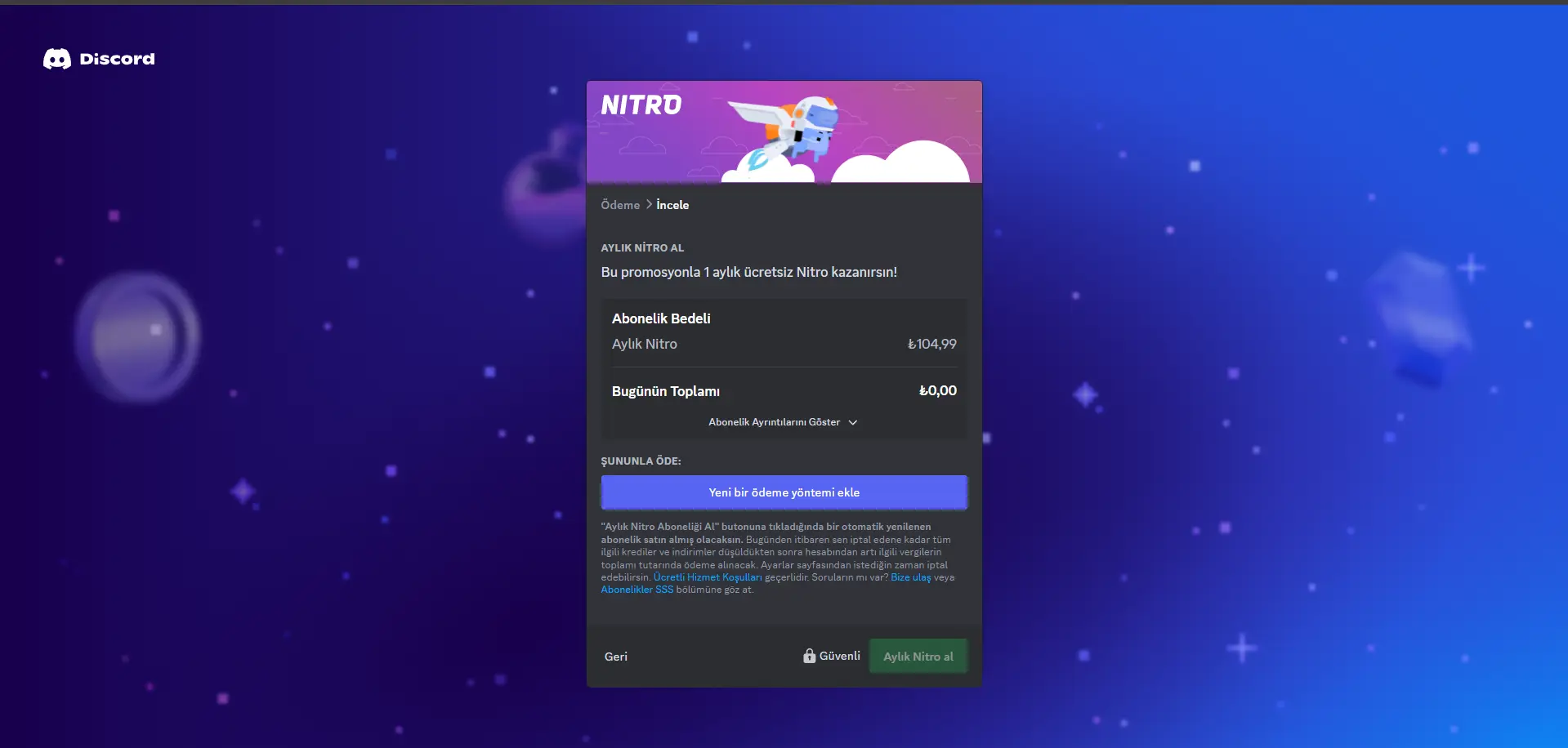The height and width of the screenshot is (748, 1568).
Task: Open the Bize ulaş link
Action: click(x=910, y=577)
